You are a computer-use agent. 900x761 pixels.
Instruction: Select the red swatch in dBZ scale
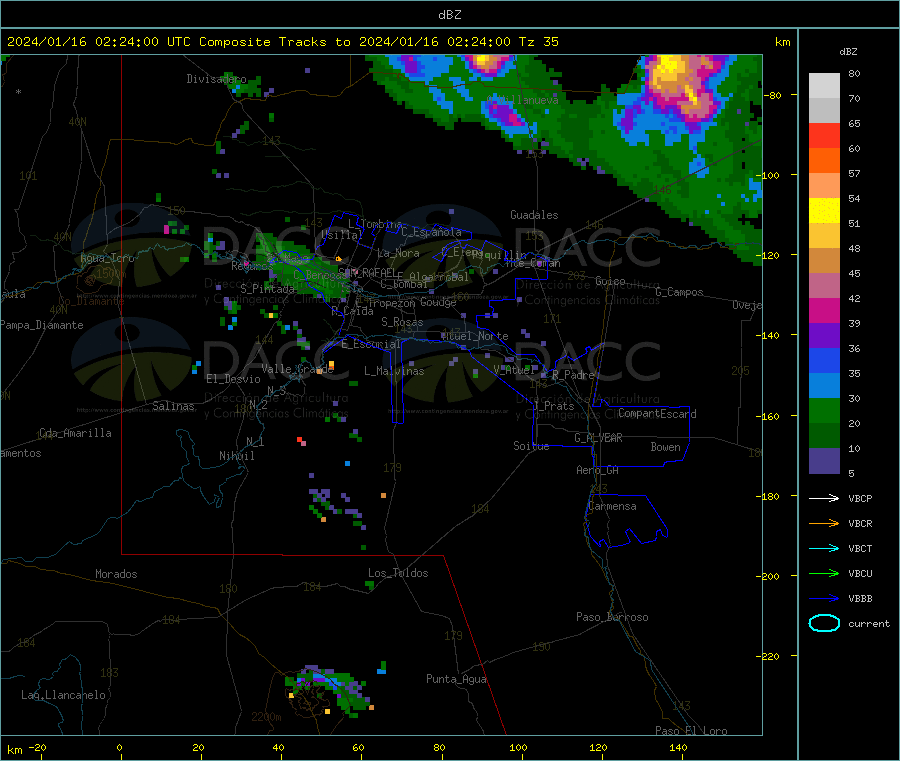(x=824, y=135)
